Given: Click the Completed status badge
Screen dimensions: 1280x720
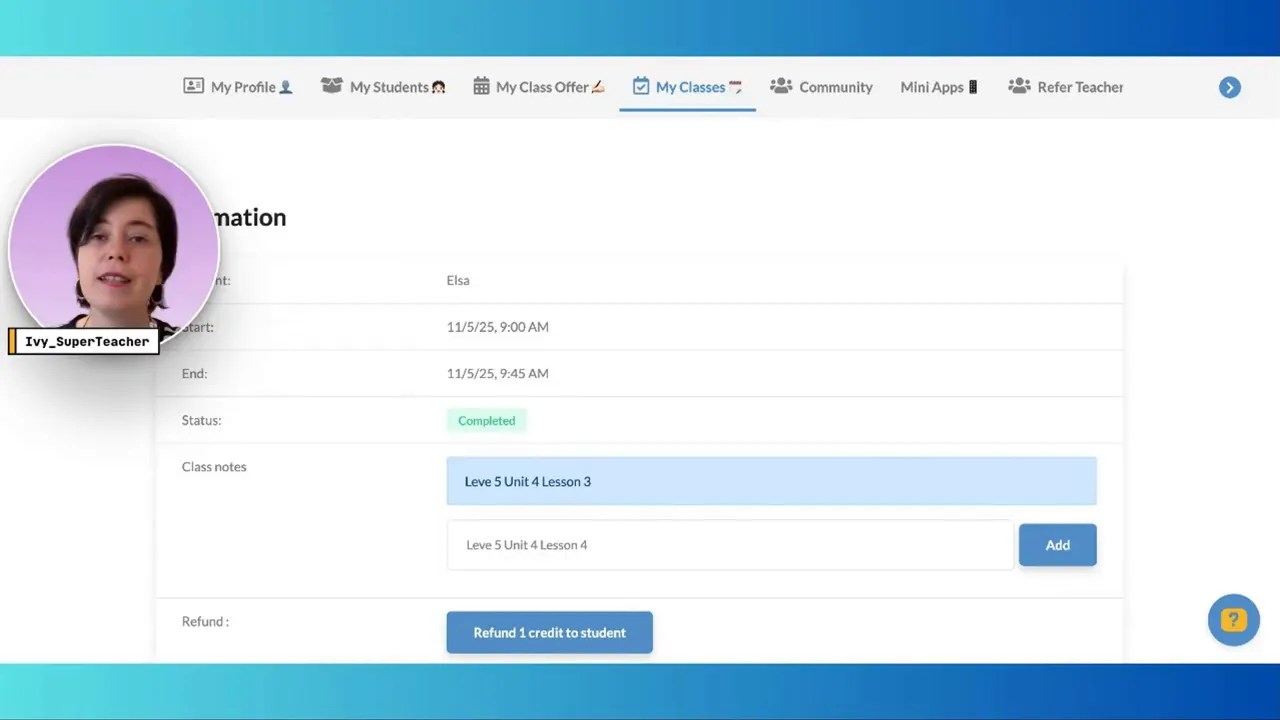Looking at the screenshot, I should tap(486, 420).
